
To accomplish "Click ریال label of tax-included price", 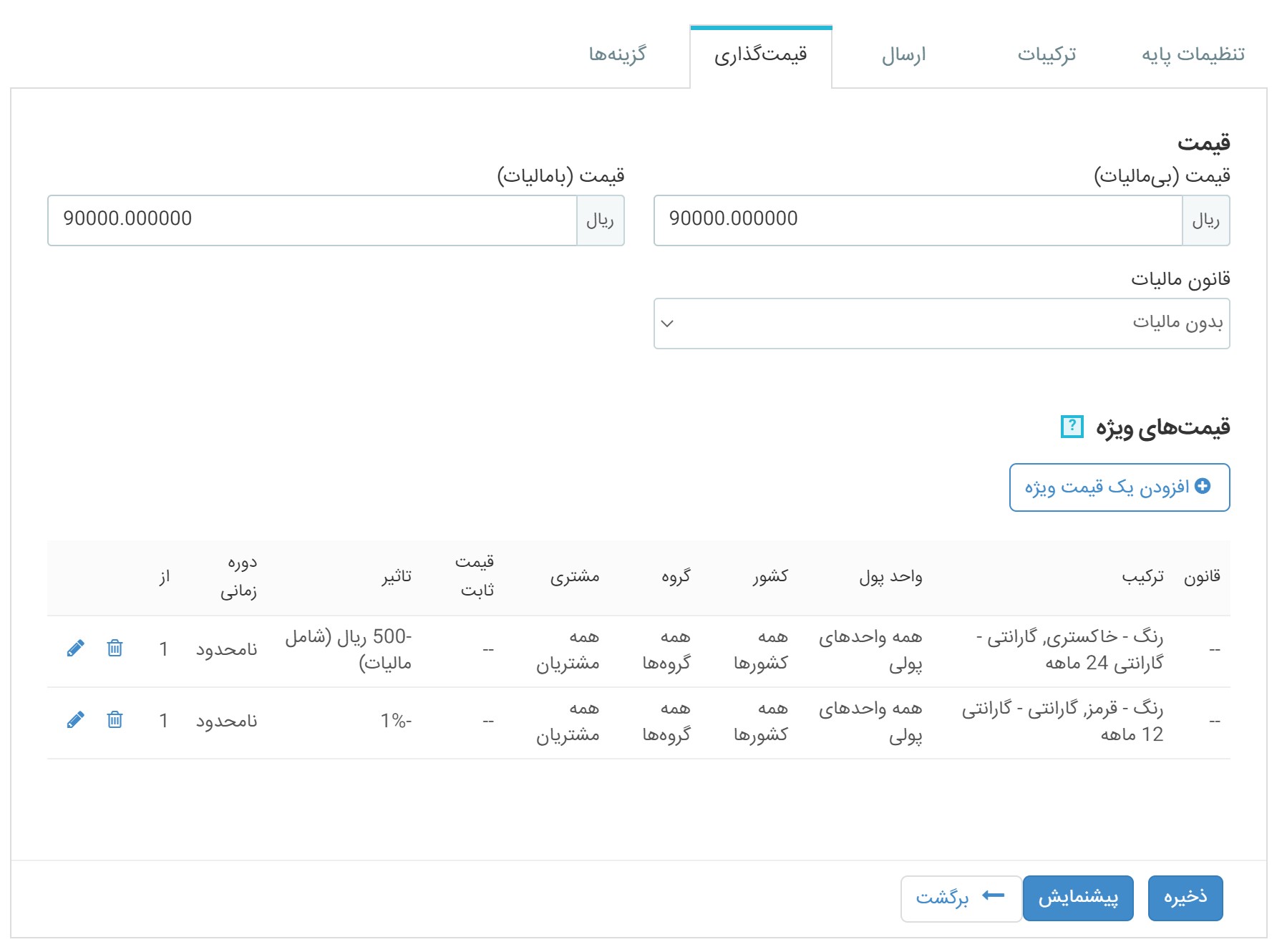I will pos(601,220).
